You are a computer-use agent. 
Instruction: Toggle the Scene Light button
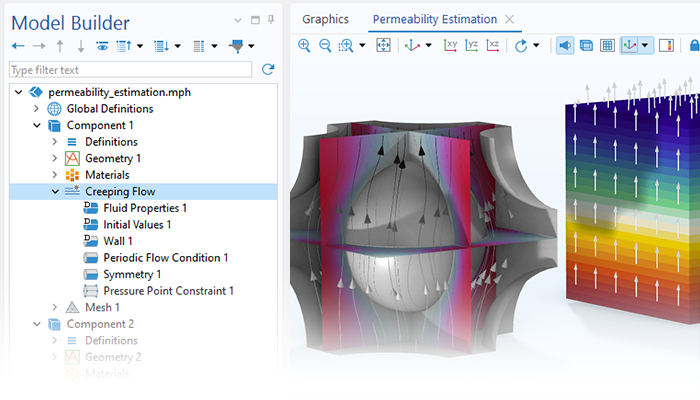tap(565, 45)
